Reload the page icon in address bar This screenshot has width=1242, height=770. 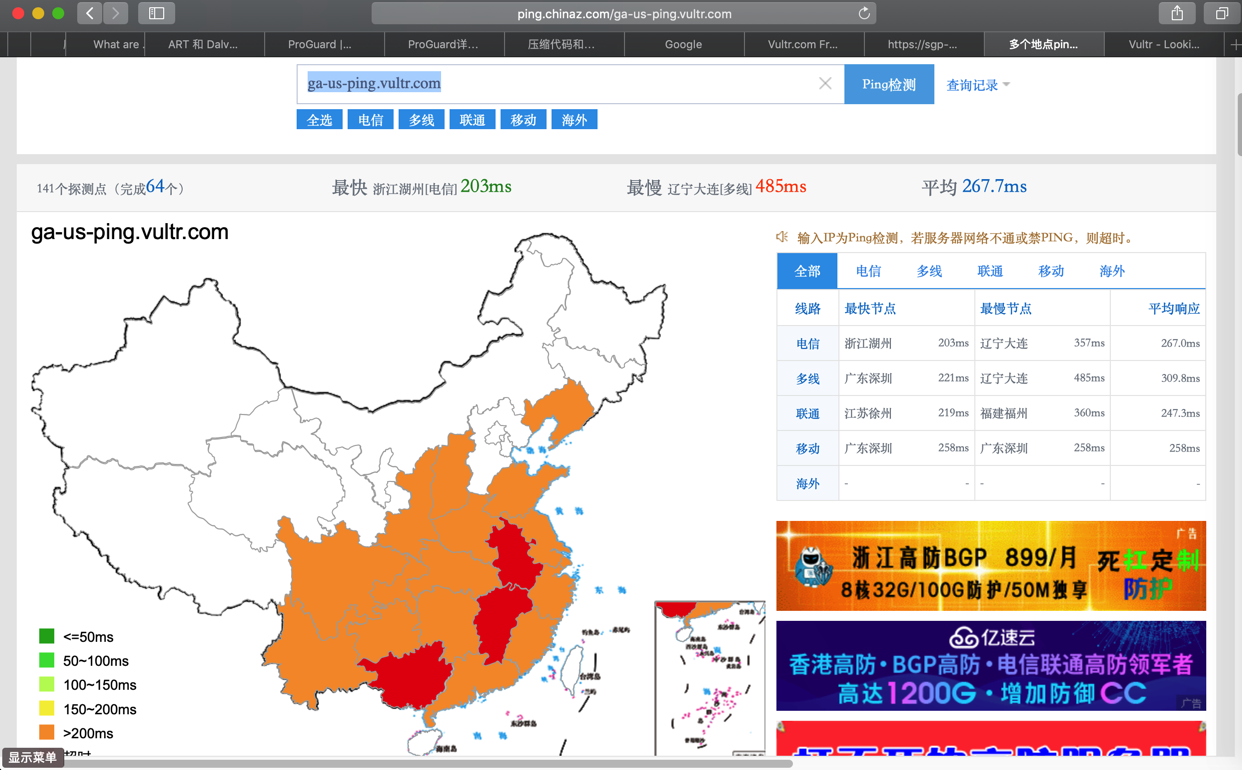click(x=864, y=13)
